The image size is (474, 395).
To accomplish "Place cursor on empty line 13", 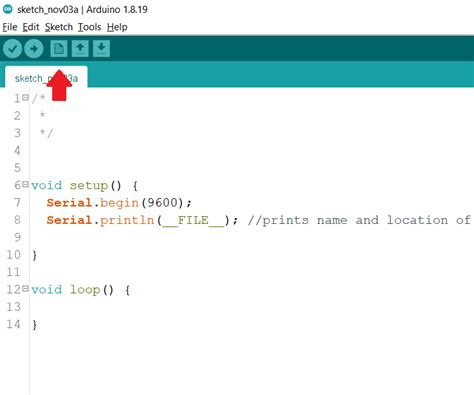I will click(x=252, y=307).
